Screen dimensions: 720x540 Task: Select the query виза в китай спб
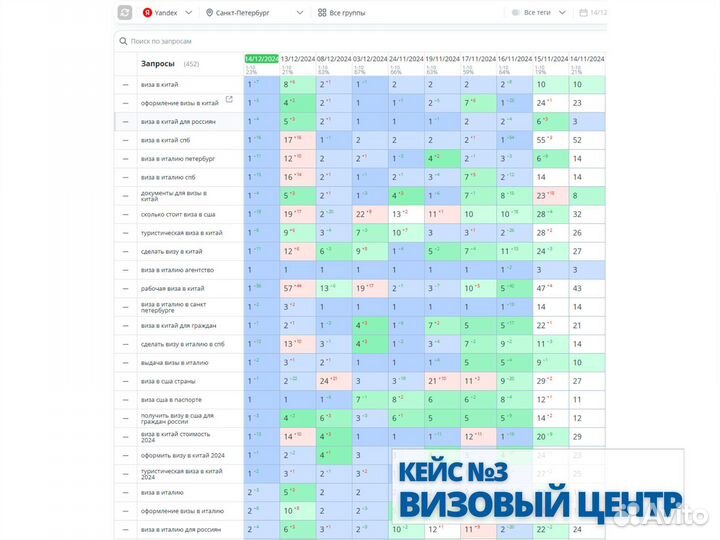coord(165,141)
